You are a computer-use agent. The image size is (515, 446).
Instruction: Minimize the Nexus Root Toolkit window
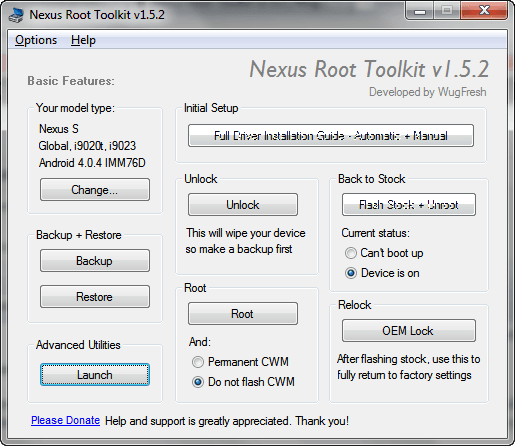pos(420,11)
